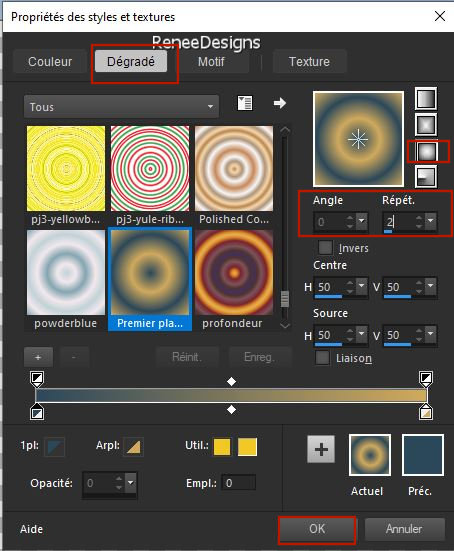Select the radial gradient style icon

426,177
